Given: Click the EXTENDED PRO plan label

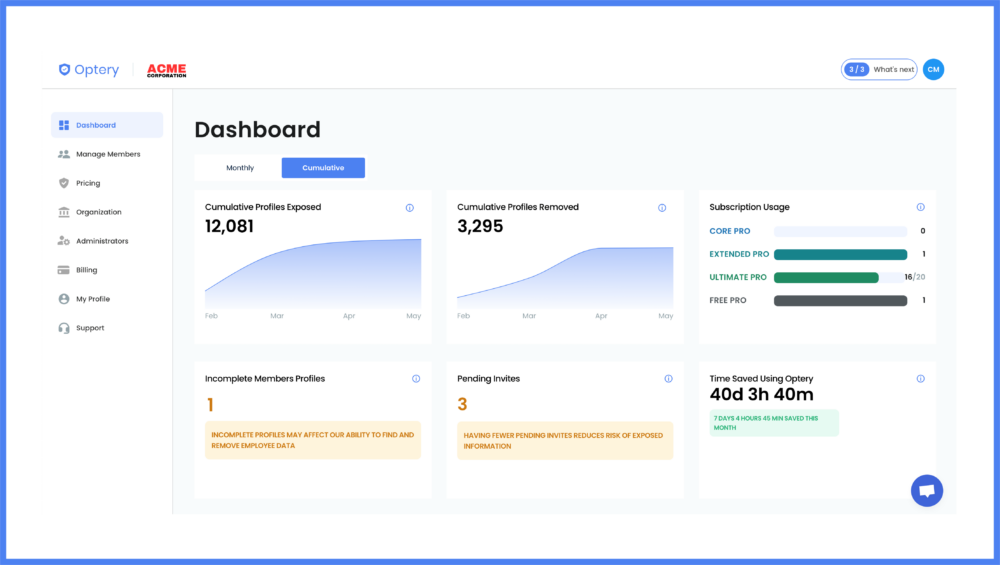Looking at the screenshot, I should (x=739, y=254).
